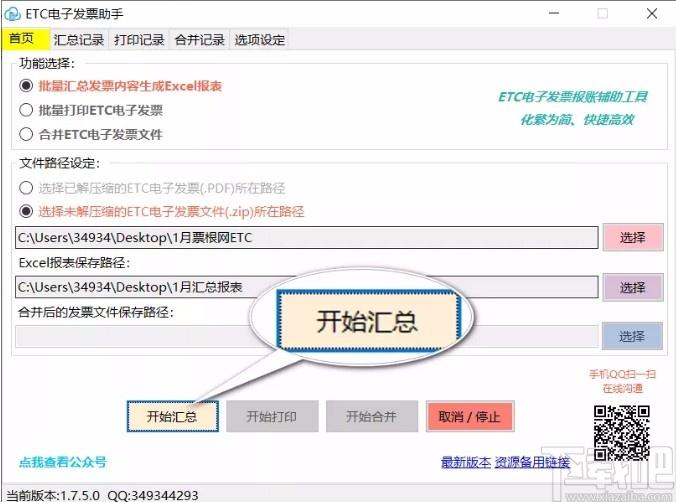Screen dimensions: 676x502
Task: Open the 资源备用链接 link
Action: coord(532,462)
